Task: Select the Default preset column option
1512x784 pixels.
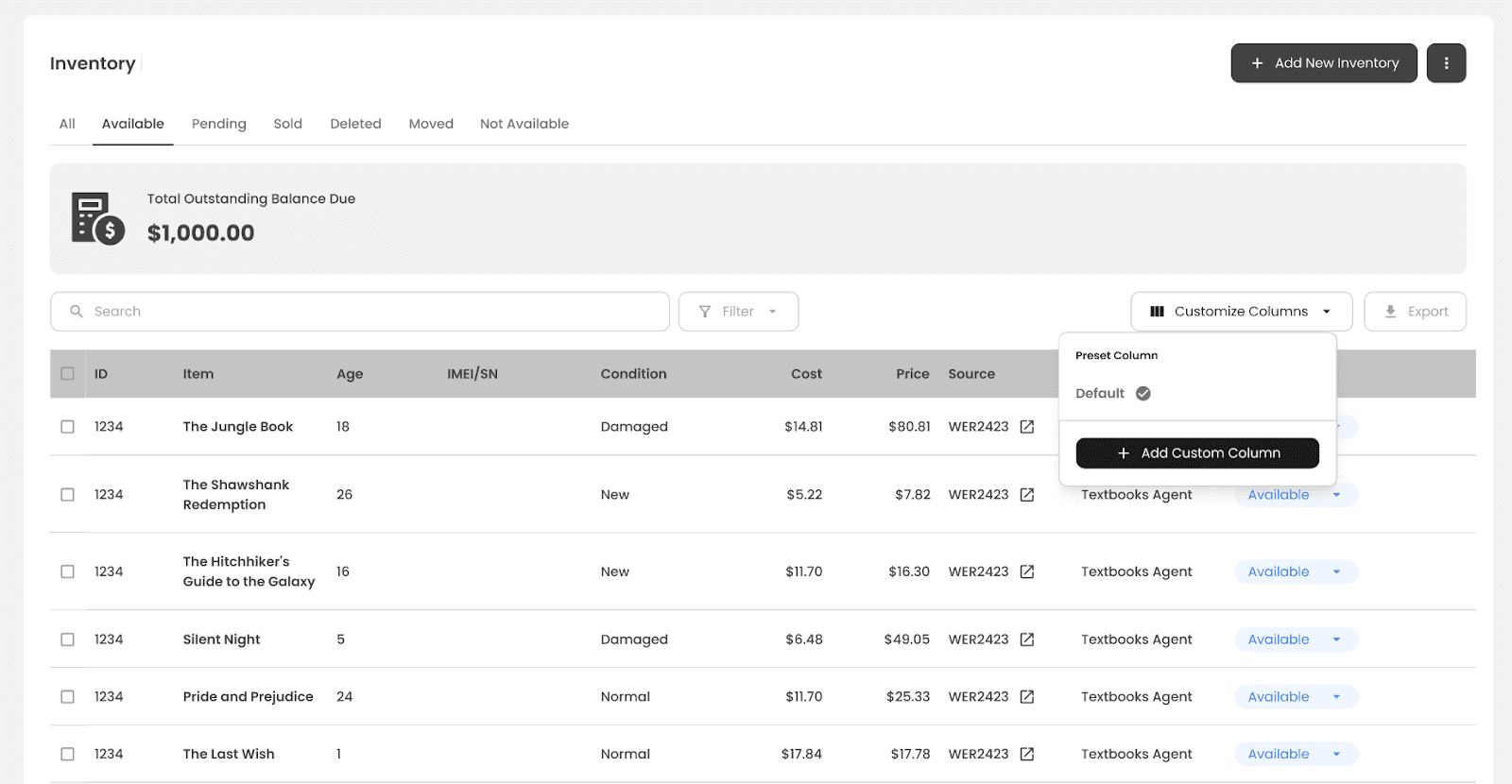Action: pyautogui.click(x=1113, y=394)
